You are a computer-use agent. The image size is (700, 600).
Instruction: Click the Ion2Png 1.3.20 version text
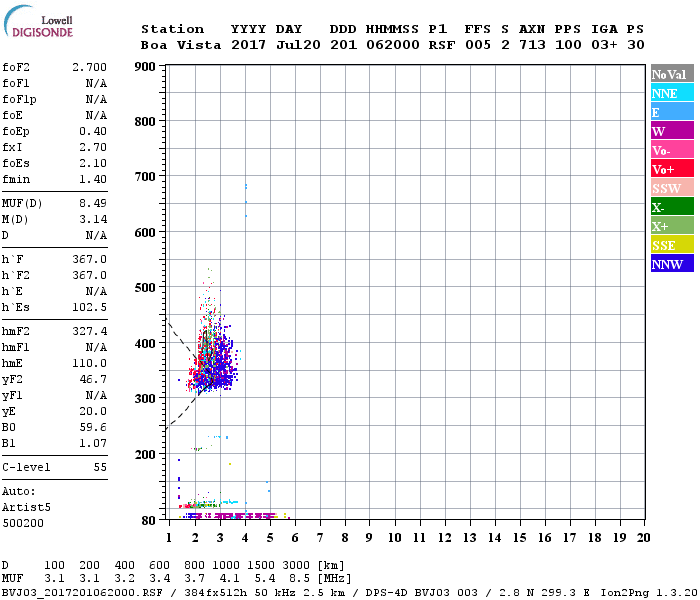pyautogui.click(x=649, y=593)
